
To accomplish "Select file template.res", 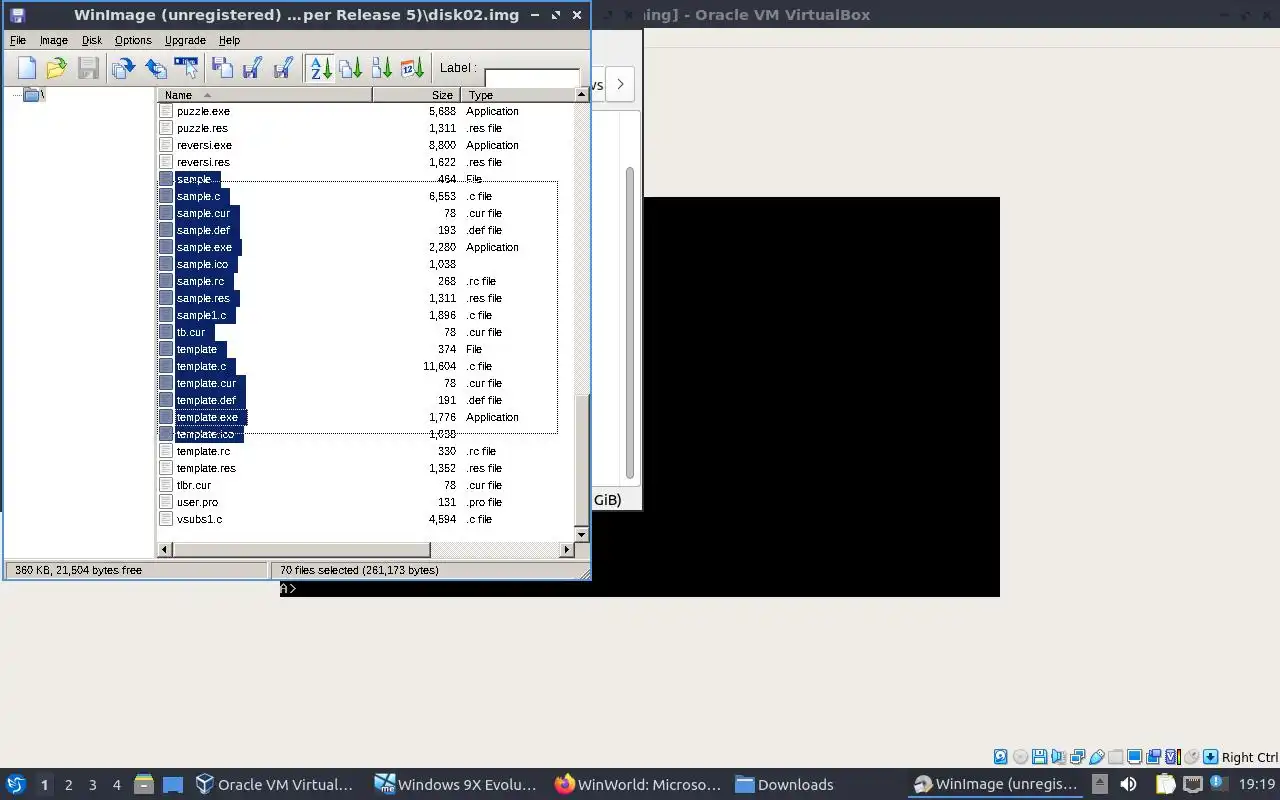I will pos(206,468).
